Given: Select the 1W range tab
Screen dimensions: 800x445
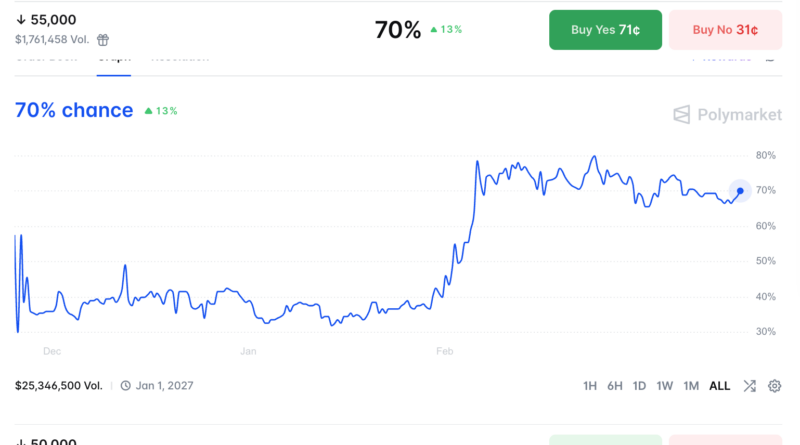Looking at the screenshot, I should (x=665, y=386).
